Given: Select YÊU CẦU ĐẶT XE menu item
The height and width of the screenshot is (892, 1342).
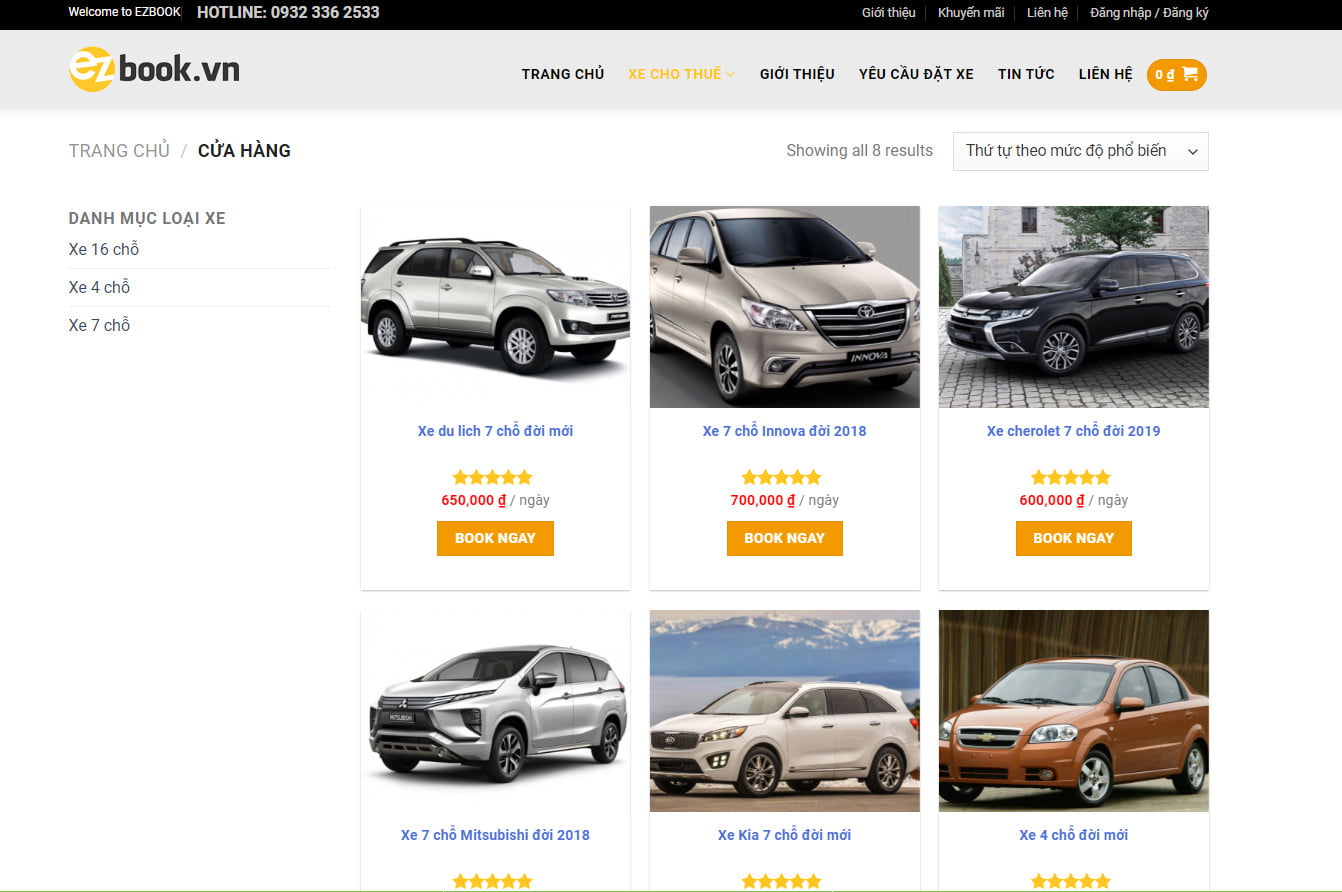Looking at the screenshot, I should point(915,74).
